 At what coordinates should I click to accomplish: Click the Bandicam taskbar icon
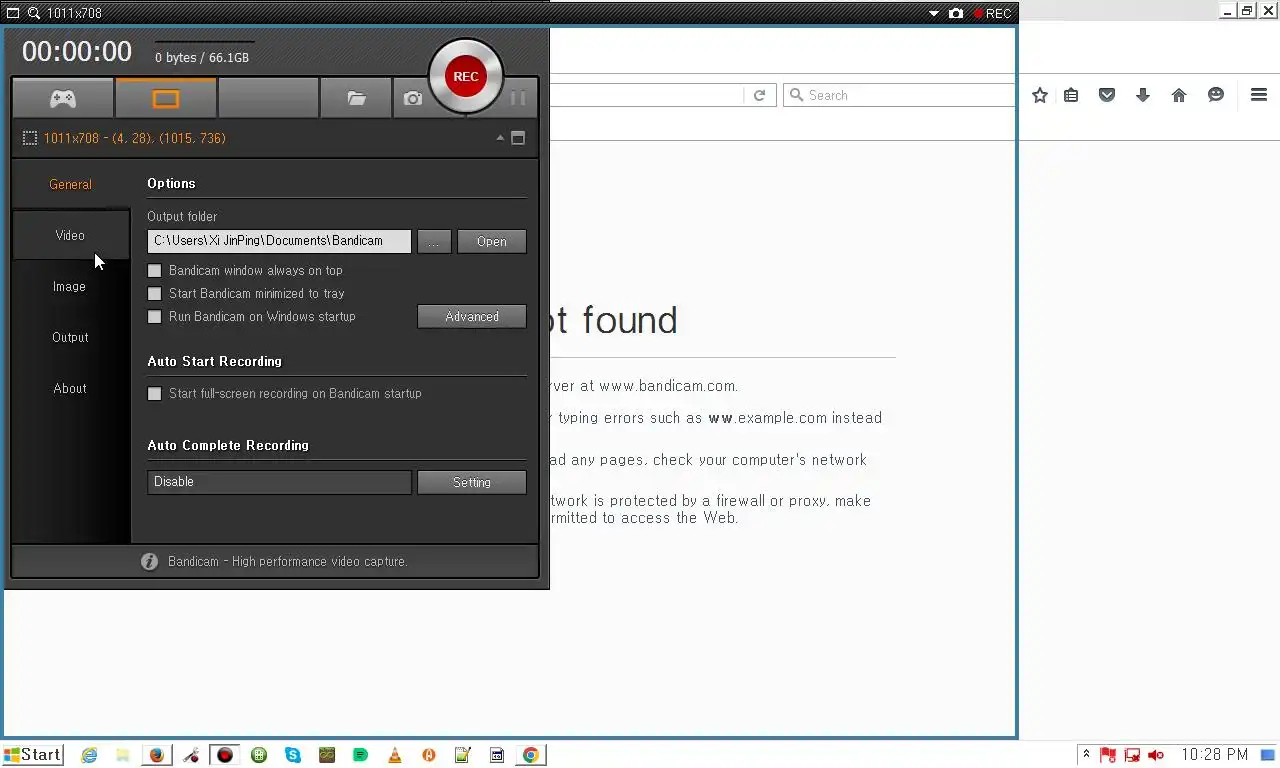(225, 755)
